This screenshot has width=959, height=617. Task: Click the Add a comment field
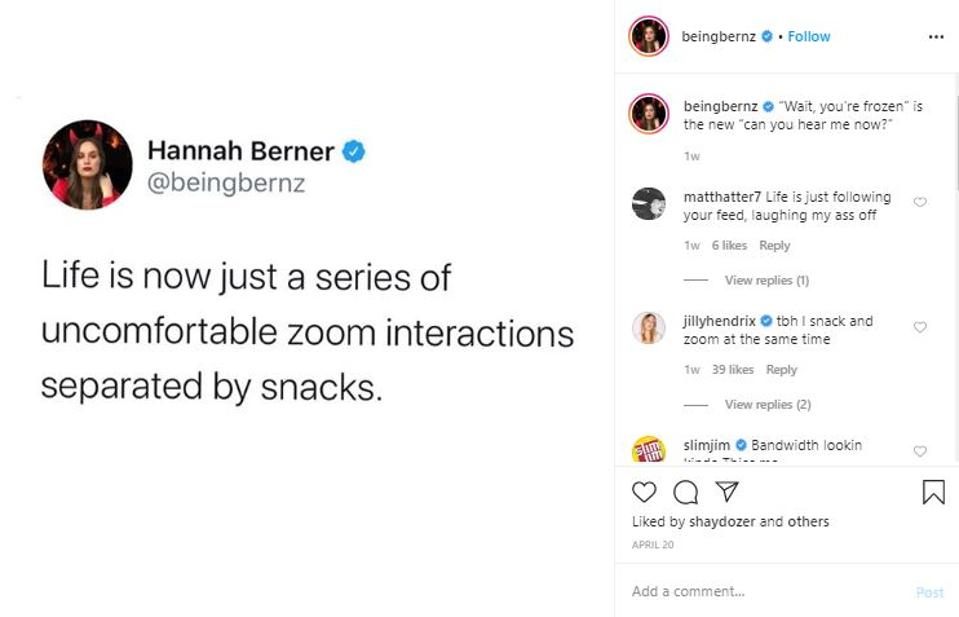pos(760,592)
